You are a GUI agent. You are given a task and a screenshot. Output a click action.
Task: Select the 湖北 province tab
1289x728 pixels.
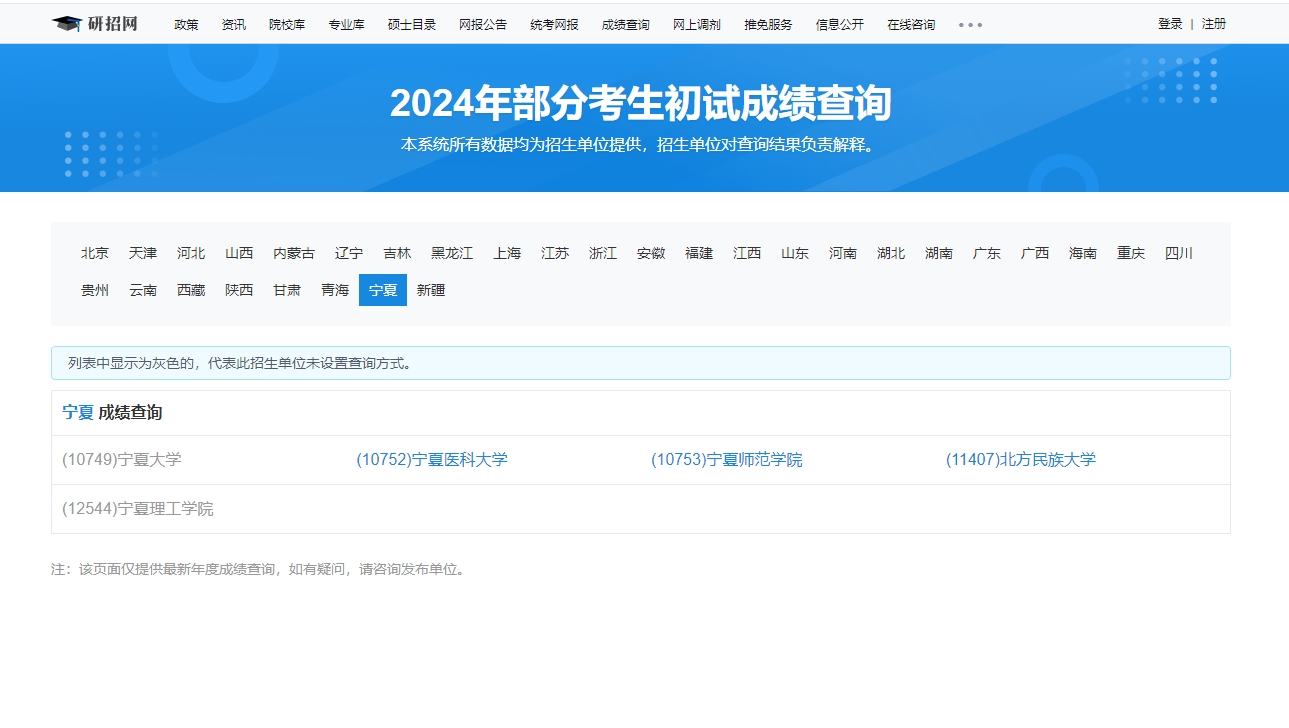(x=891, y=253)
